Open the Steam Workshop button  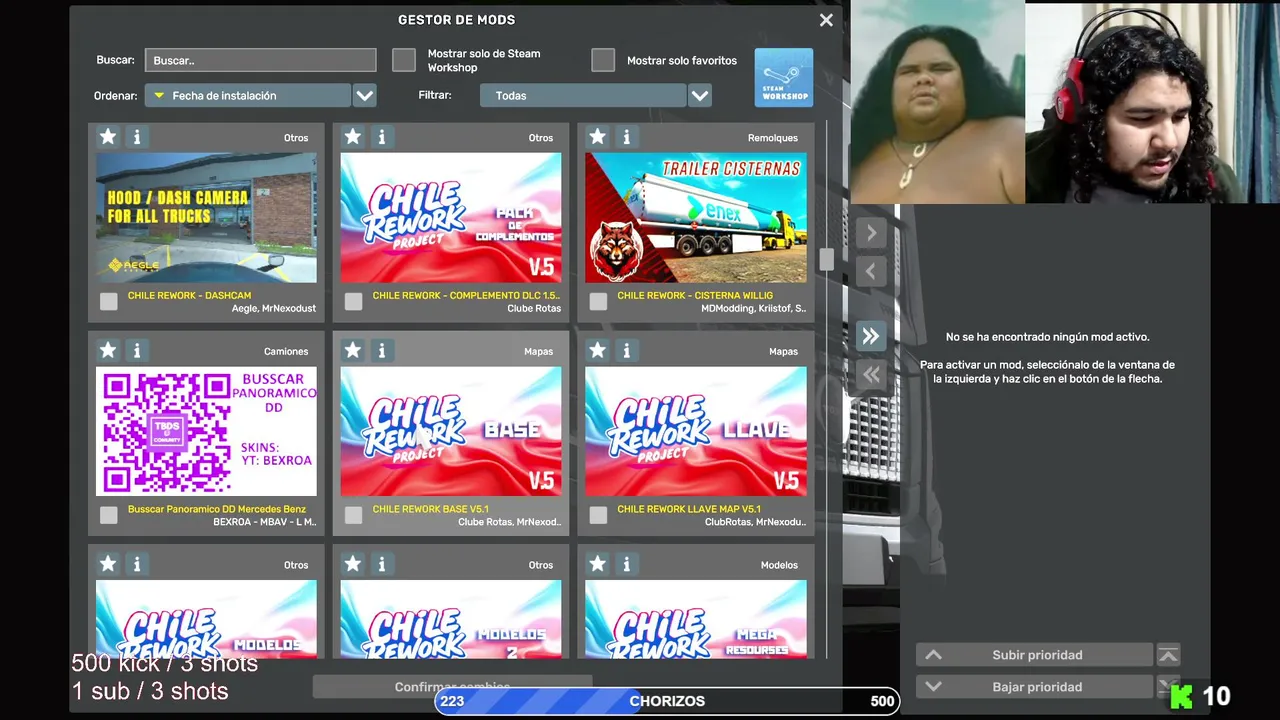[x=784, y=77]
